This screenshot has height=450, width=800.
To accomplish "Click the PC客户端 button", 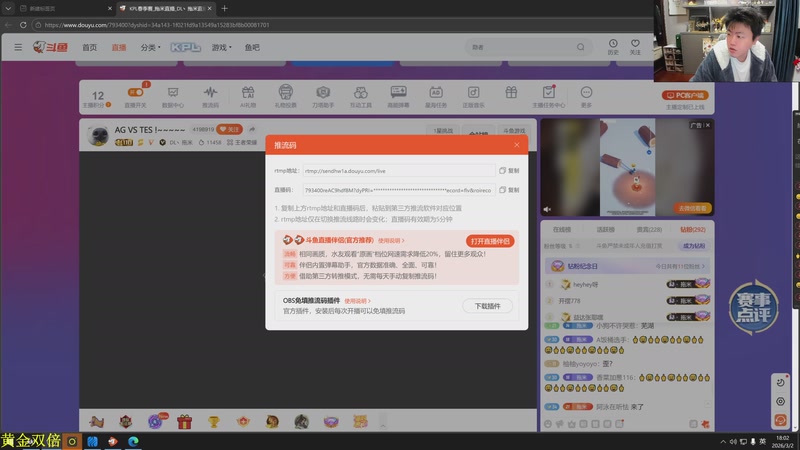I will tap(685, 95).
